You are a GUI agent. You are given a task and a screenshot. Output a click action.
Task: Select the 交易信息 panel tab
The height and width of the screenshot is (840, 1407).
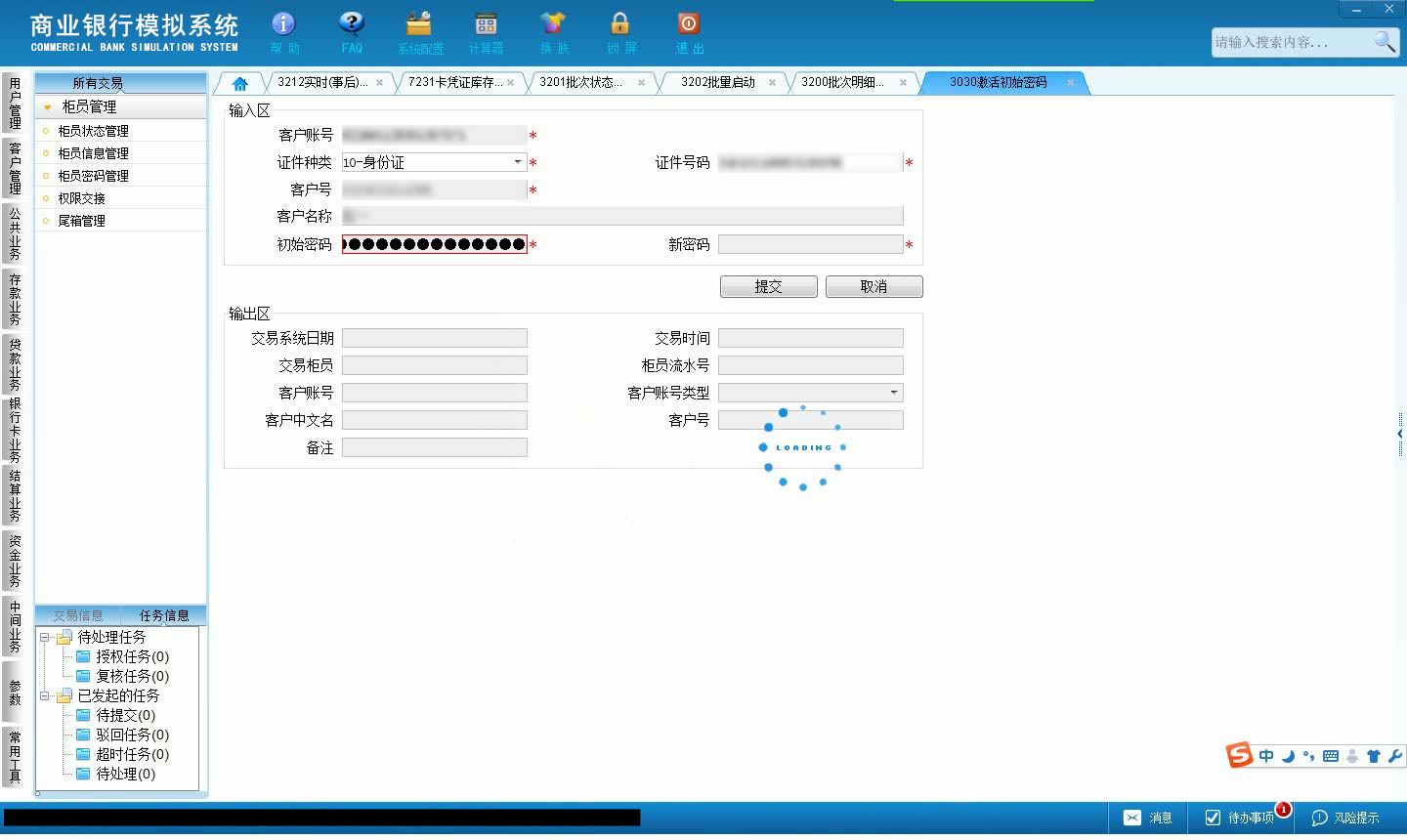[x=78, y=615]
